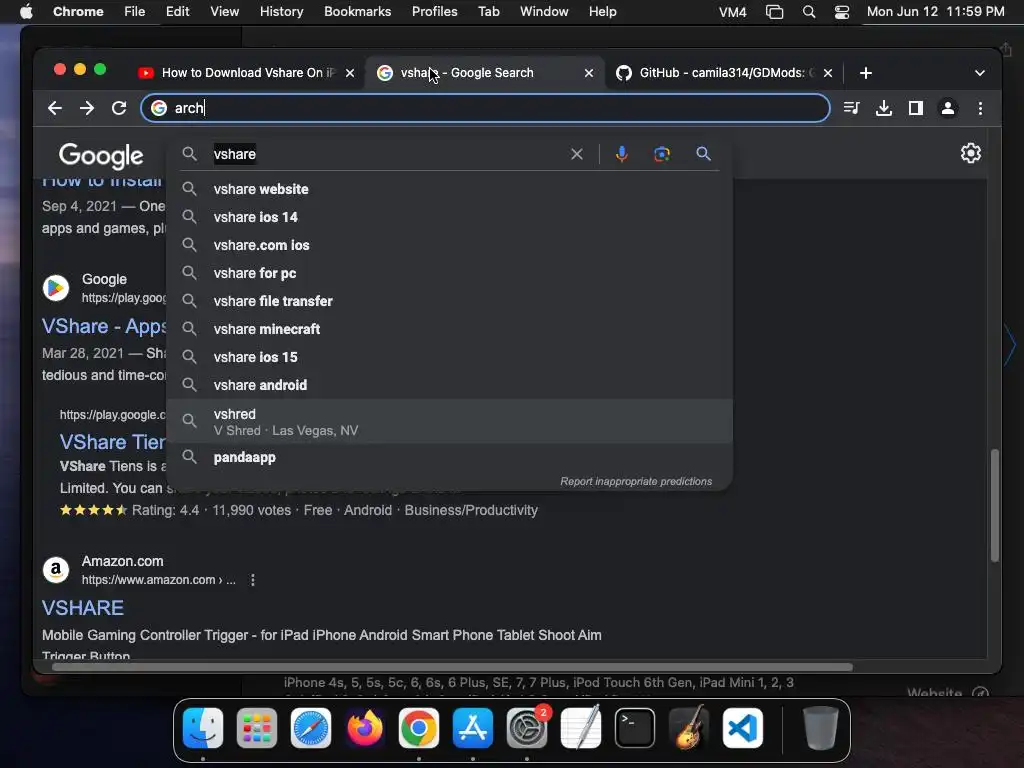Open the Trash in the Dock
1024x768 pixels.
[820, 728]
